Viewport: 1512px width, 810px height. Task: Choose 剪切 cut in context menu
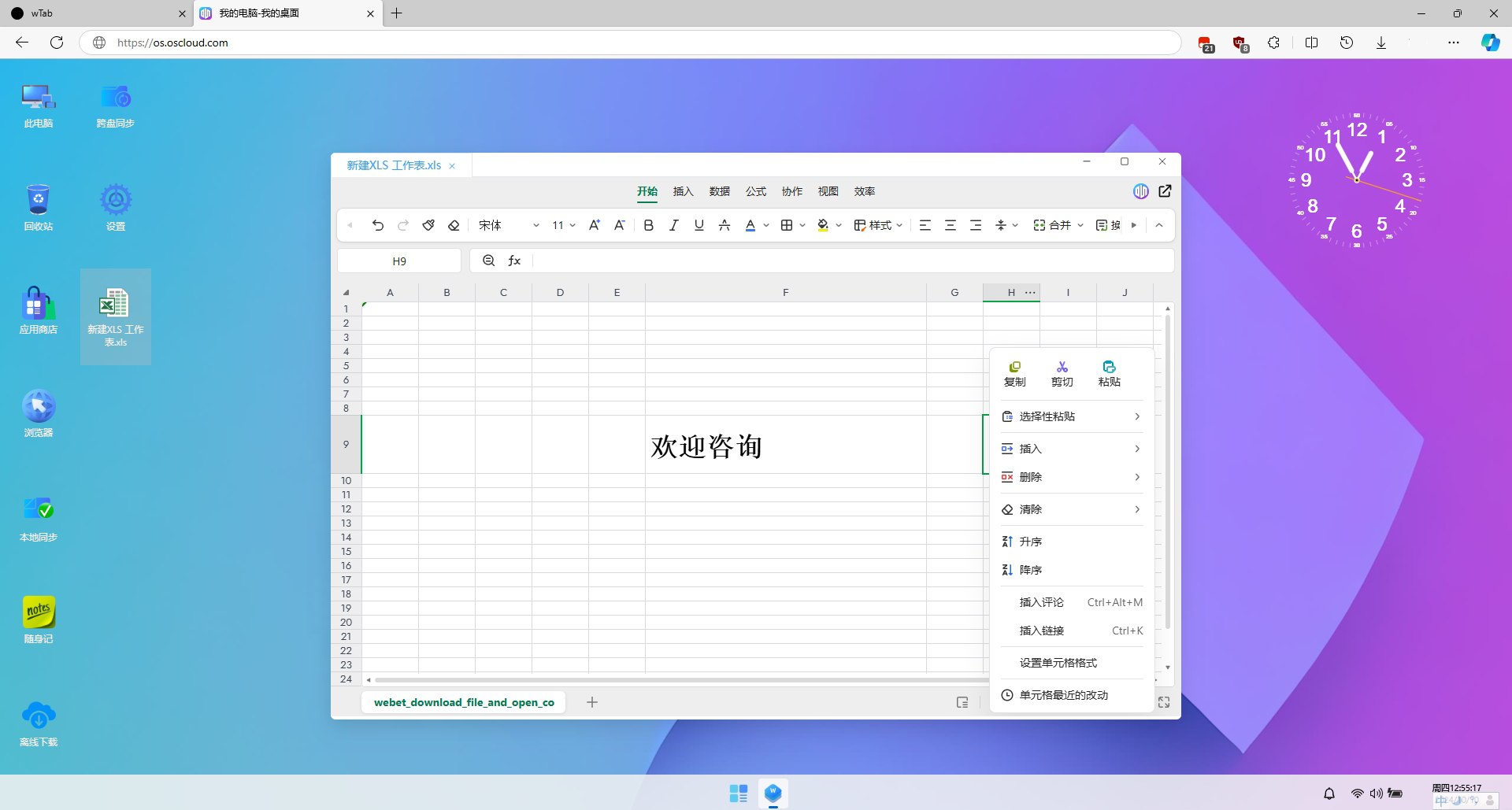[1062, 374]
